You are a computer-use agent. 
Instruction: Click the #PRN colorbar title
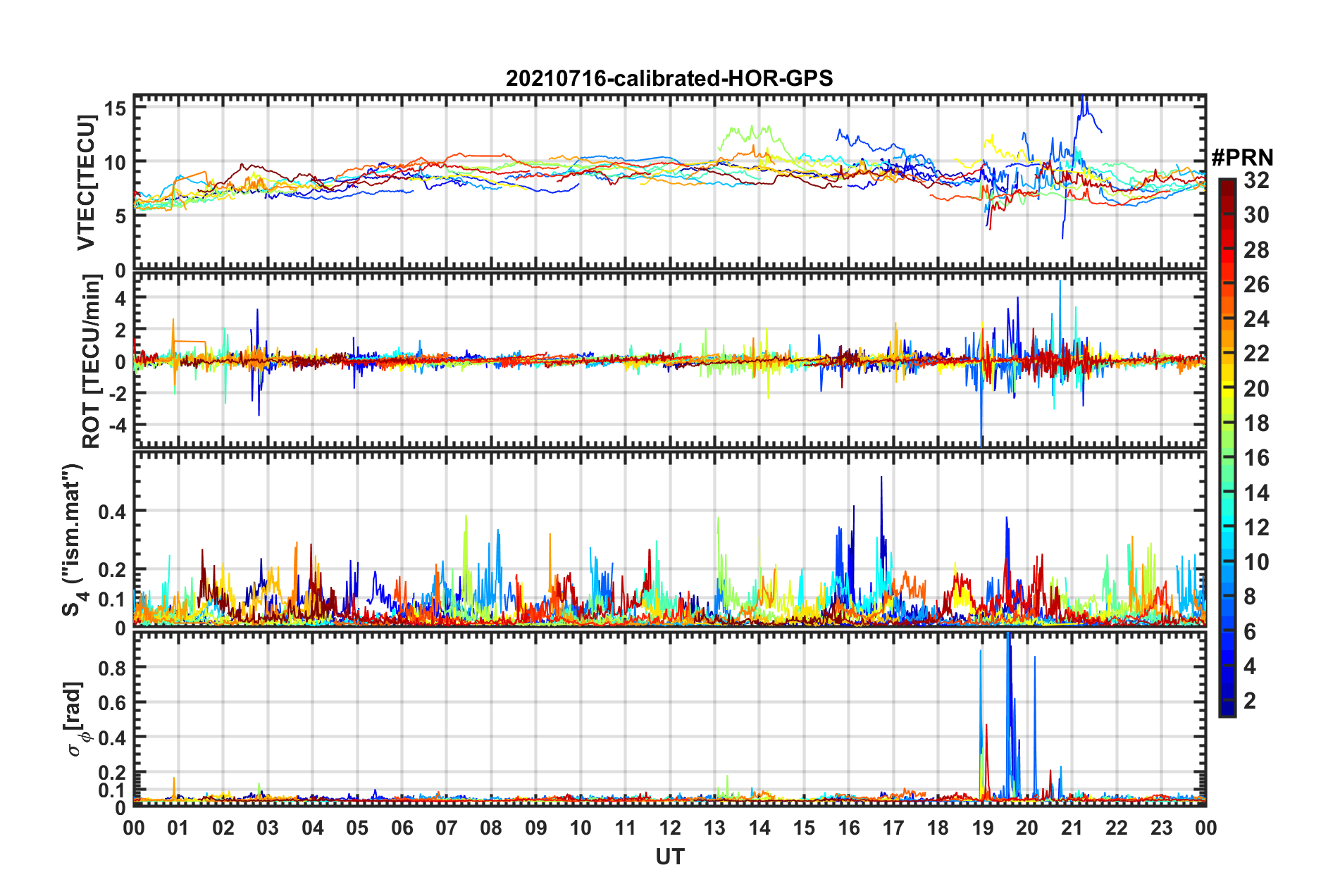click(1242, 158)
